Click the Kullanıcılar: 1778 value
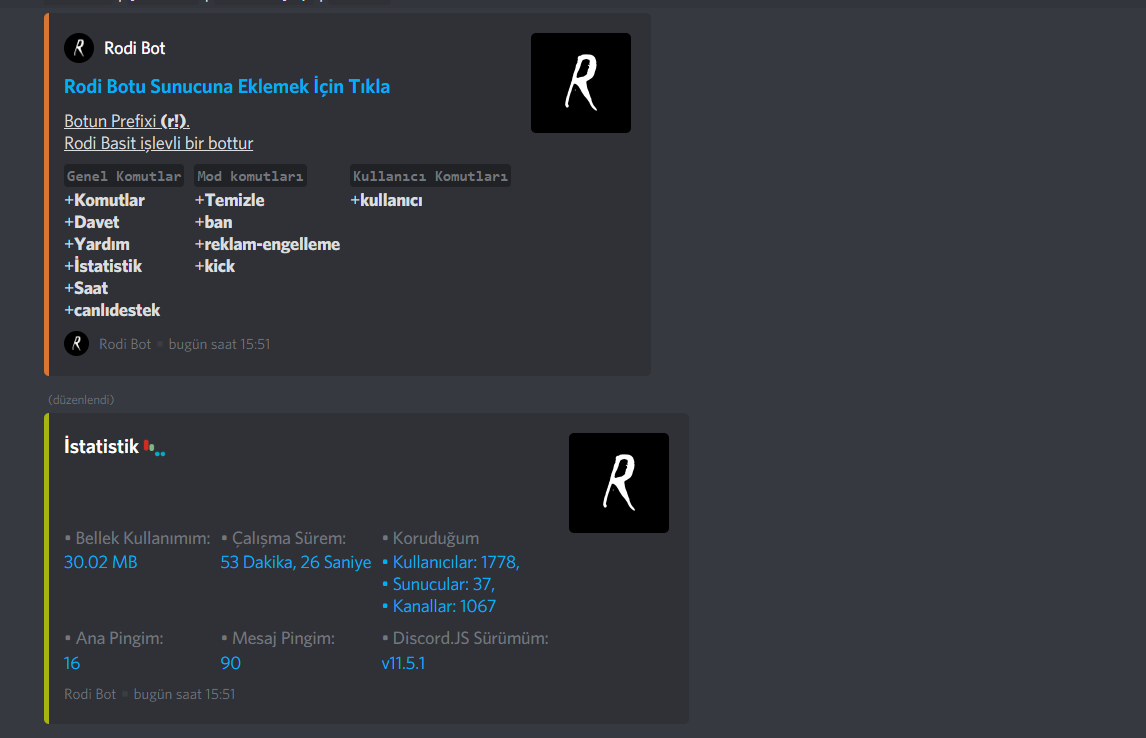Viewport: 1146px width, 738px height. (x=450, y=563)
